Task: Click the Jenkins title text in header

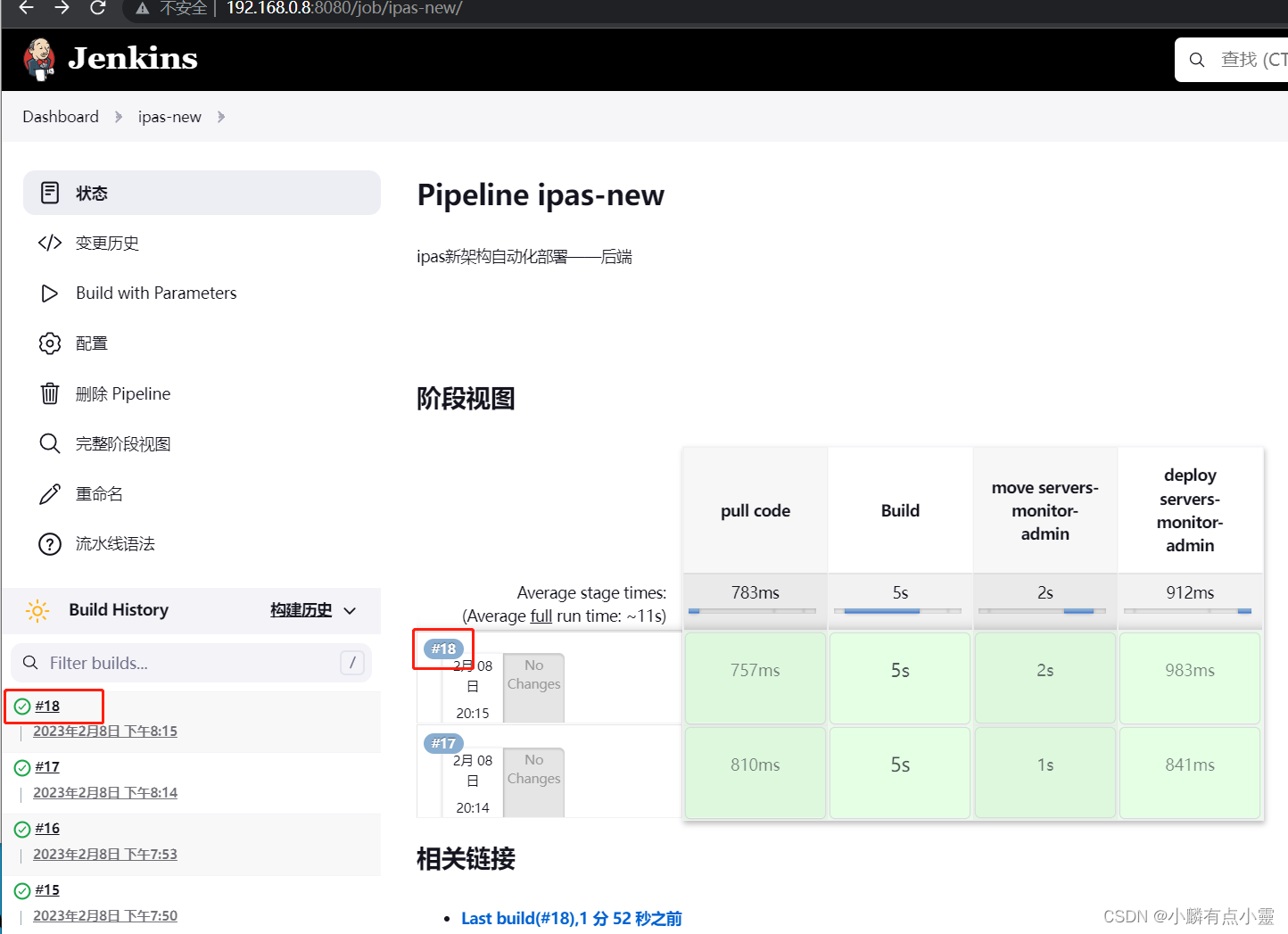Action: 133,59
